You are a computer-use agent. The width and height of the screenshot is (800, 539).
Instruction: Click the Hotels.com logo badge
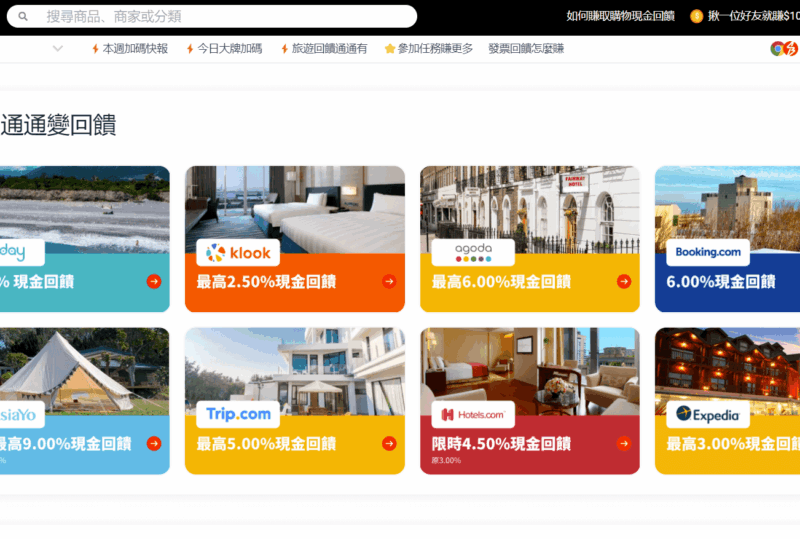pyautogui.click(x=473, y=414)
